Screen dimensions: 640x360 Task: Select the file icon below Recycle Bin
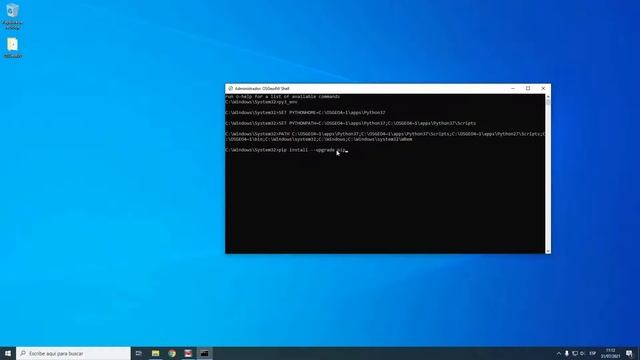click(13, 48)
